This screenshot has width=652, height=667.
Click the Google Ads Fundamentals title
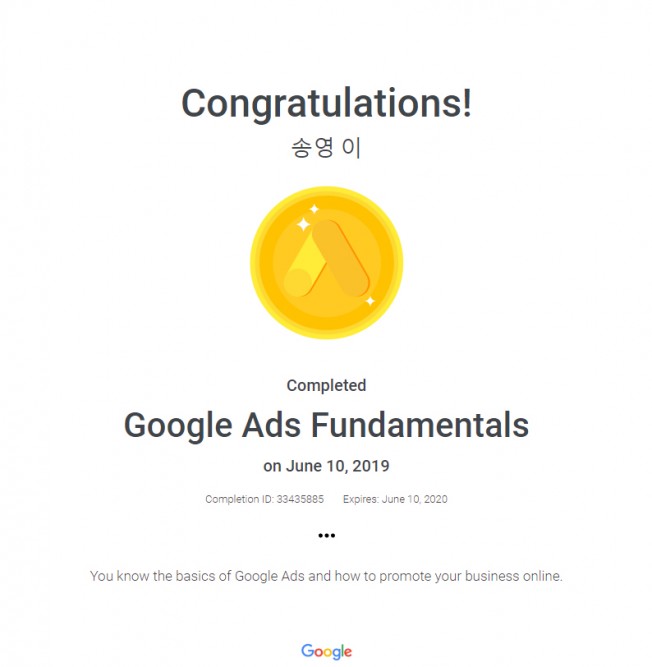coord(326,425)
